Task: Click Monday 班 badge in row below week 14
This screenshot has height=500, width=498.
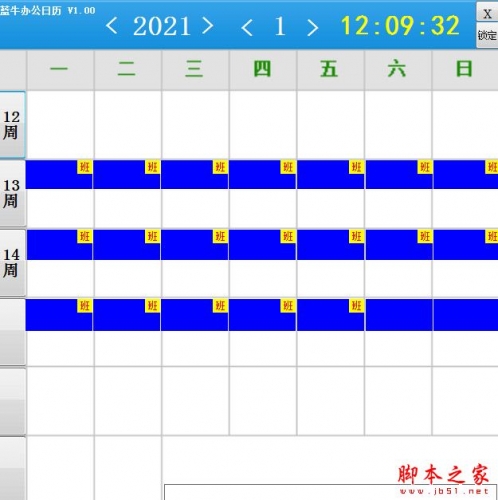Action: [85, 306]
